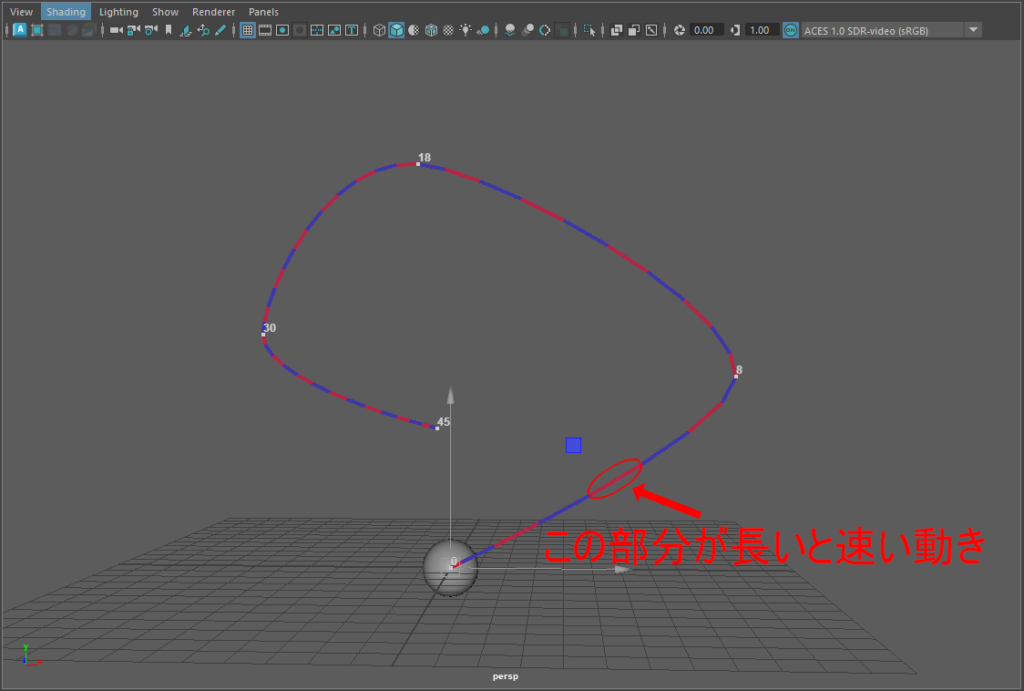Toggle the film gate overlay
This screenshot has height=691, width=1024.
pyautogui.click(x=266, y=30)
